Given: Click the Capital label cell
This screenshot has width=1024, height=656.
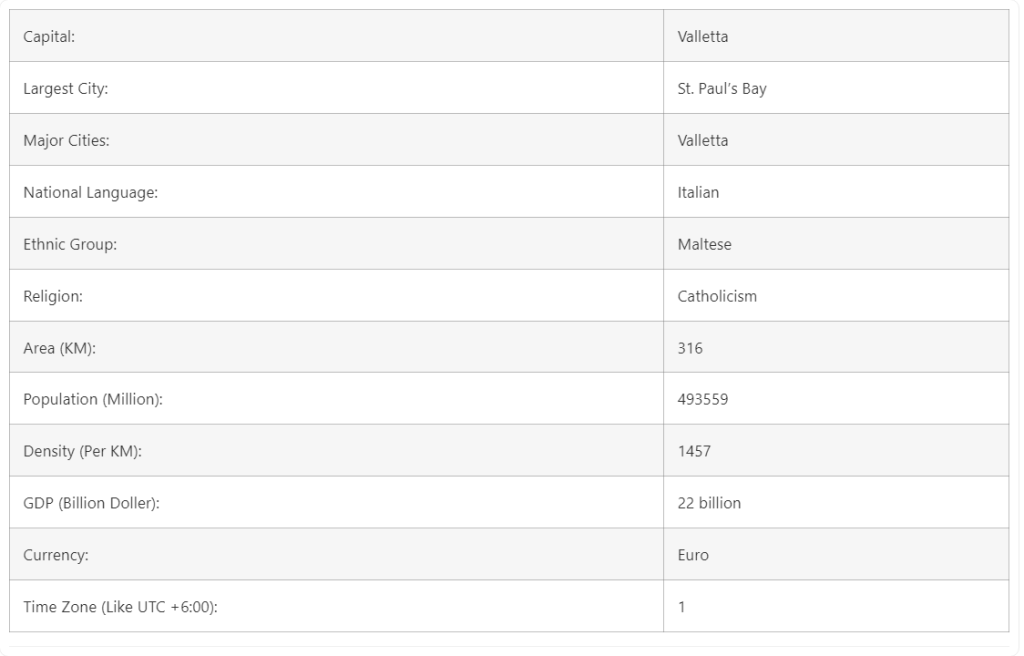Looking at the screenshot, I should [x=49, y=37].
